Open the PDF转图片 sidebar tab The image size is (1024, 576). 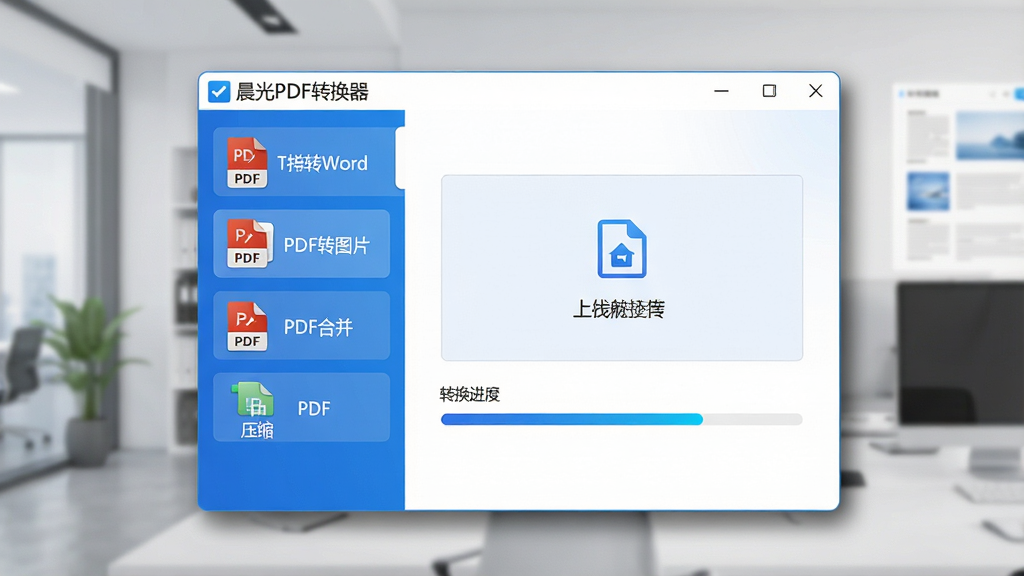tap(302, 244)
